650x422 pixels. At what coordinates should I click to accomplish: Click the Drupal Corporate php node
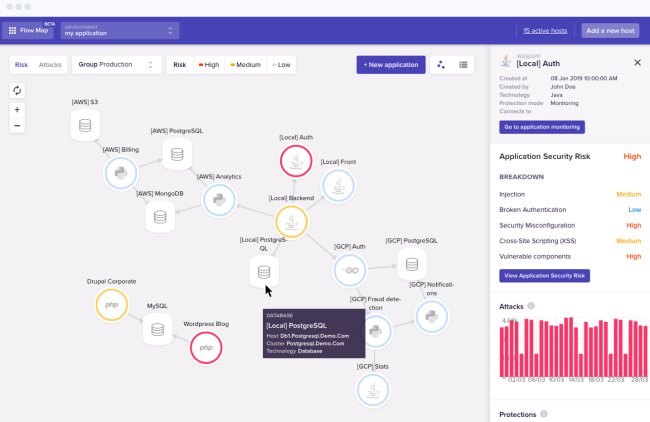[x=112, y=305]
